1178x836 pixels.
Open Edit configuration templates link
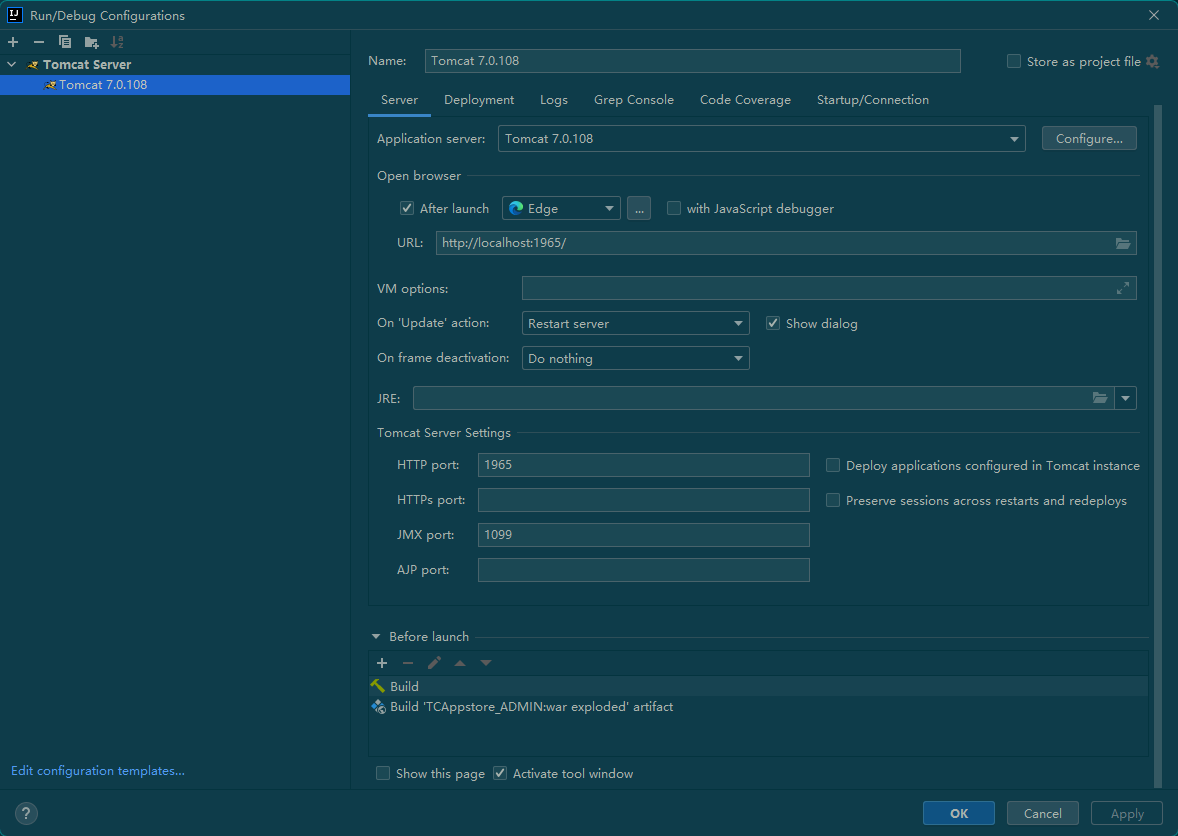tap(98, 771)
